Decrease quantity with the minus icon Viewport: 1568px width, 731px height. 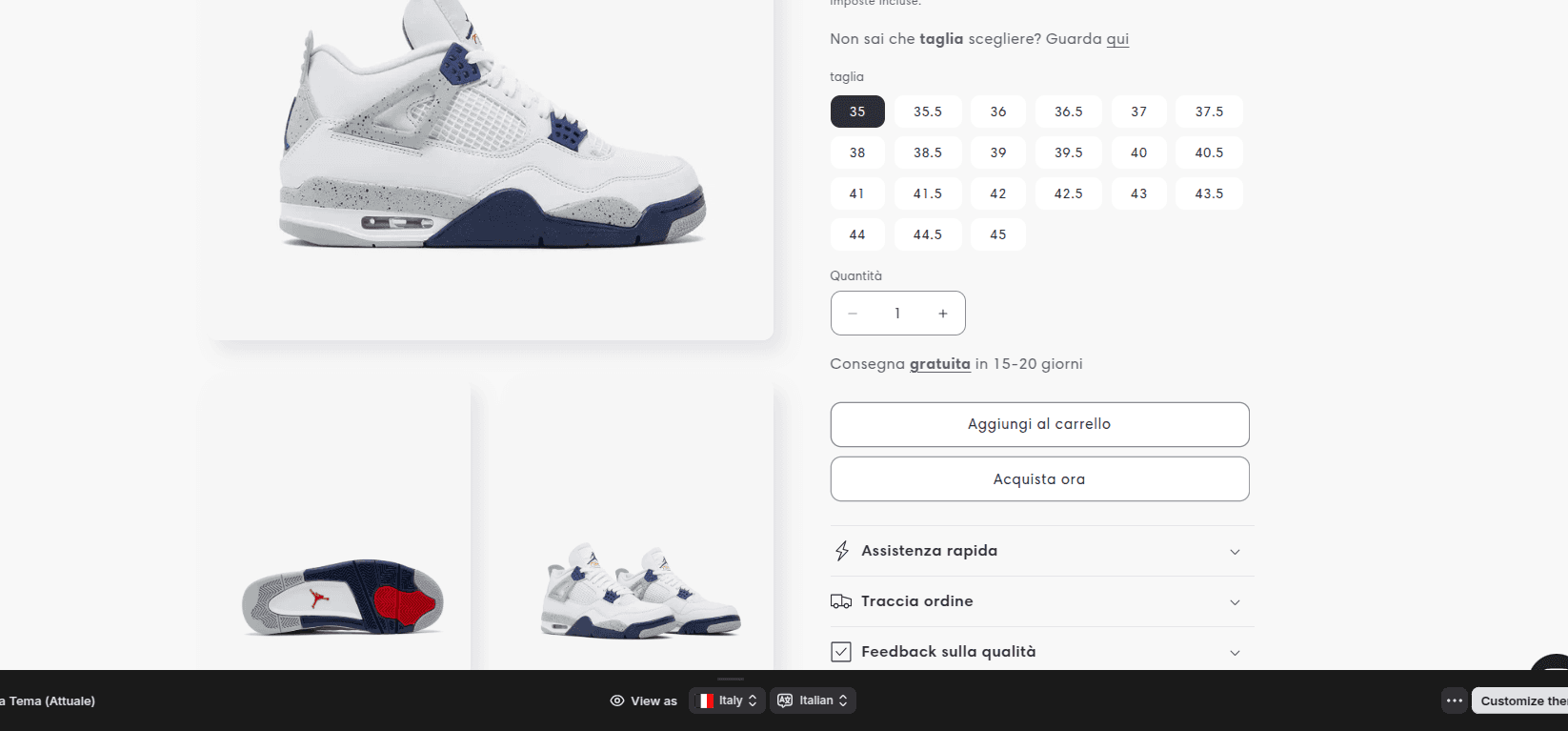(853, 314)
